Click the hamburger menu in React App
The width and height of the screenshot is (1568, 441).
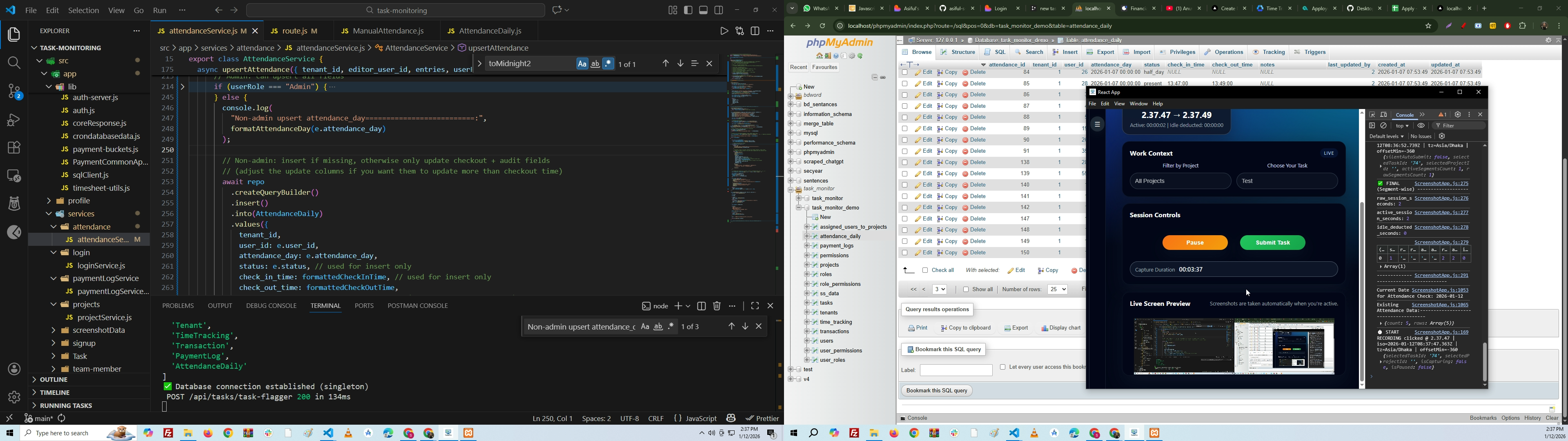1098,125
